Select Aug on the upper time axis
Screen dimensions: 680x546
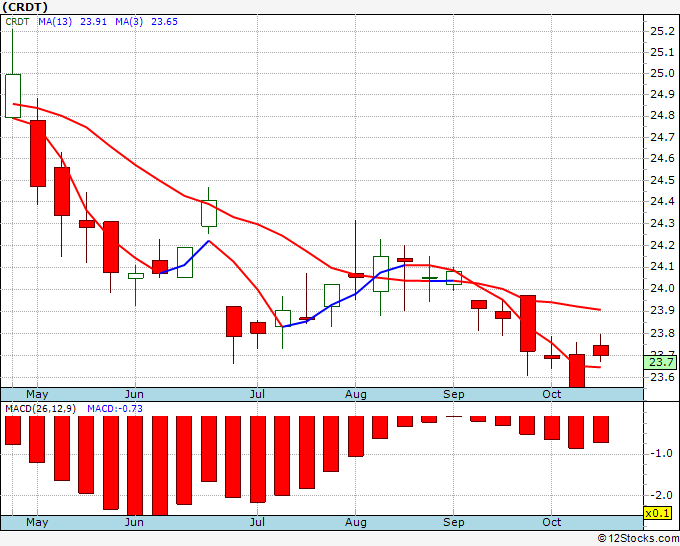(356, 394)
